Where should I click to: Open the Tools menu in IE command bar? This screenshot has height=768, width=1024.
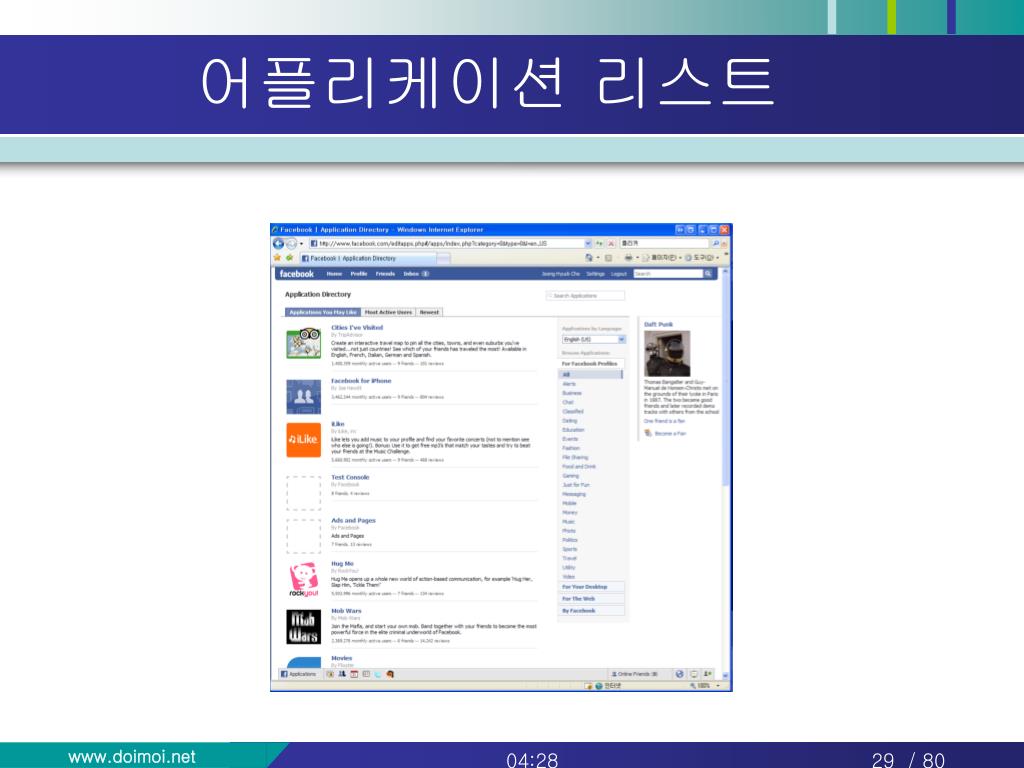click(x=703, y=258)
